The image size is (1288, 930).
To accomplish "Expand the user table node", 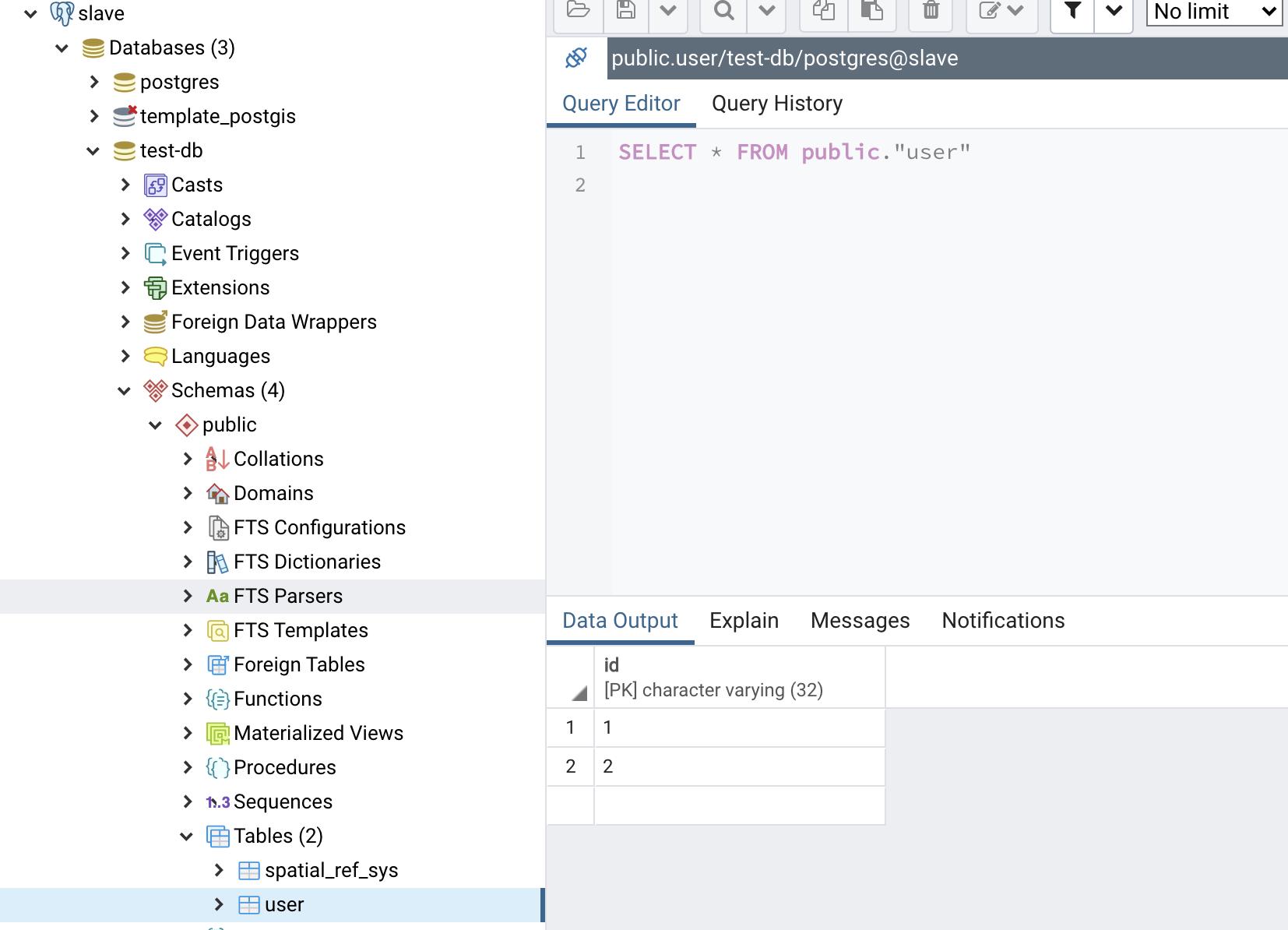I will (219, 904).
